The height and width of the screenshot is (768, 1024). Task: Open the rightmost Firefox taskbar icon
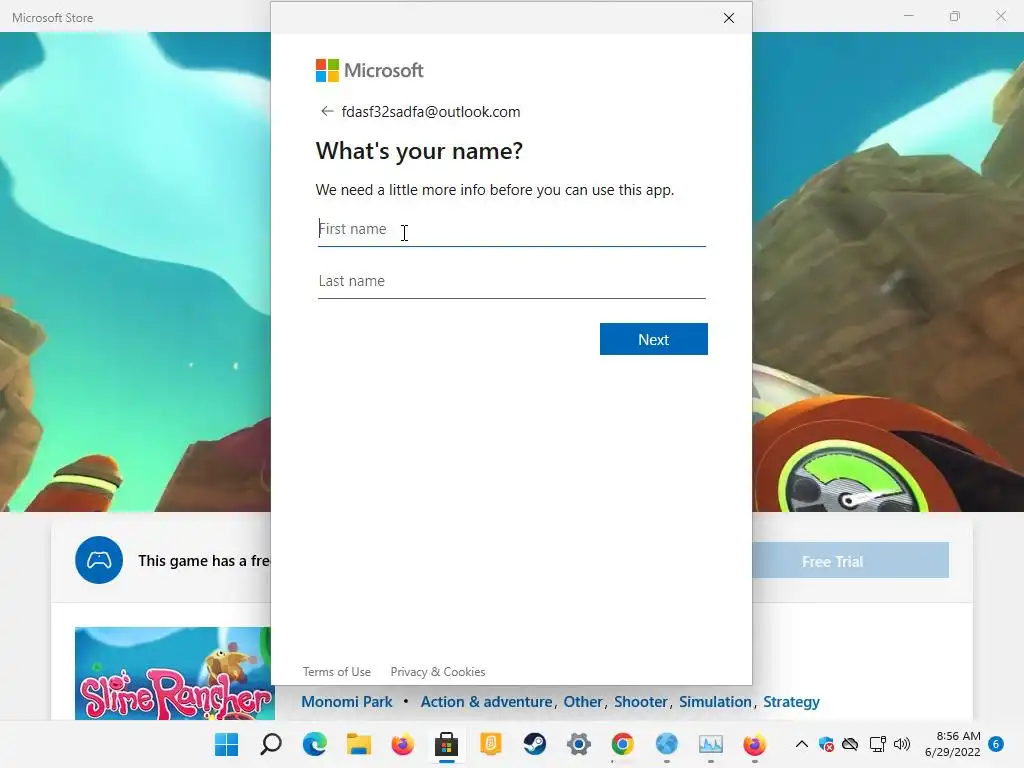754,744
